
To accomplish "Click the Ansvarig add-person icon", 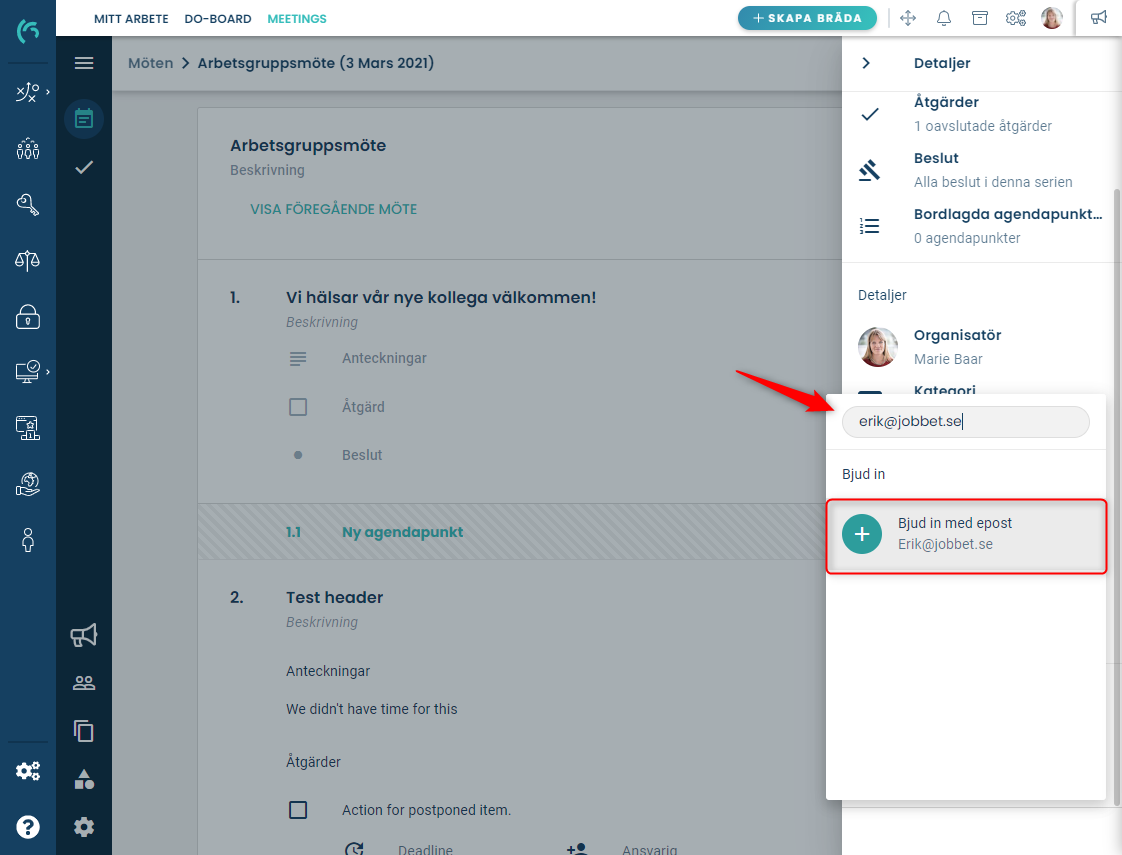I will [577, 849].
